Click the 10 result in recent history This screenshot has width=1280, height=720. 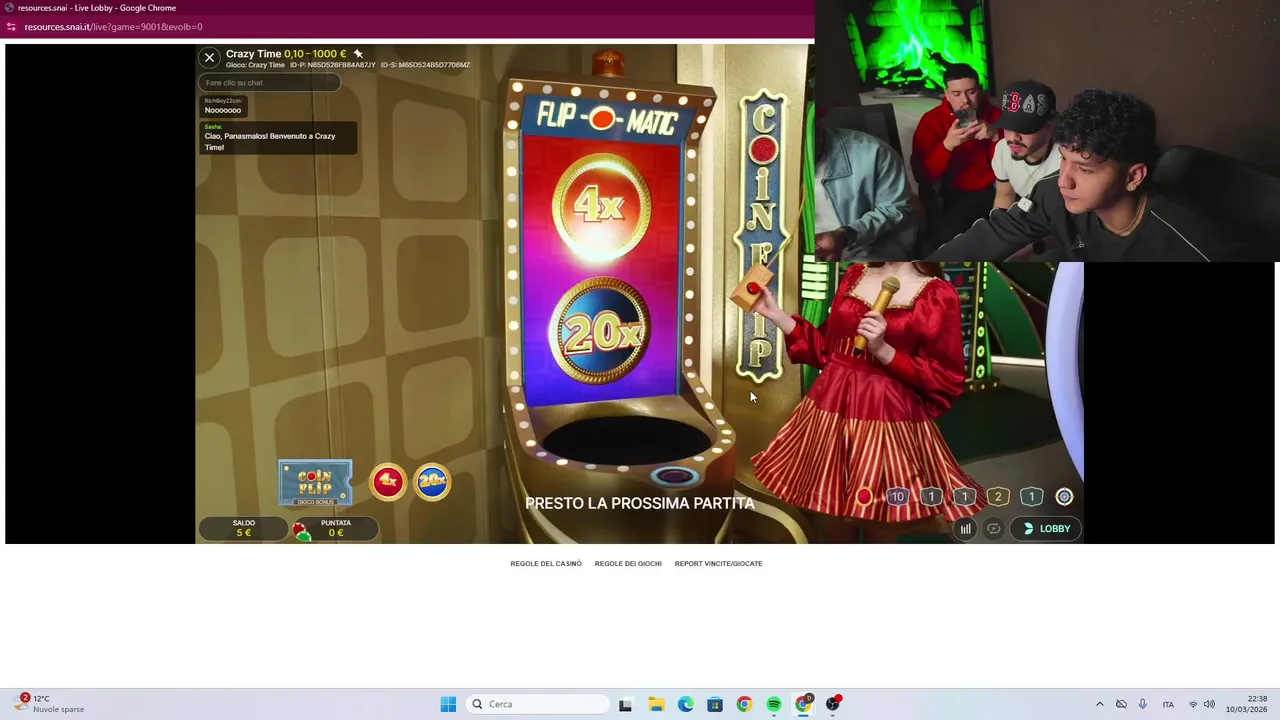[x=897, y=497]
